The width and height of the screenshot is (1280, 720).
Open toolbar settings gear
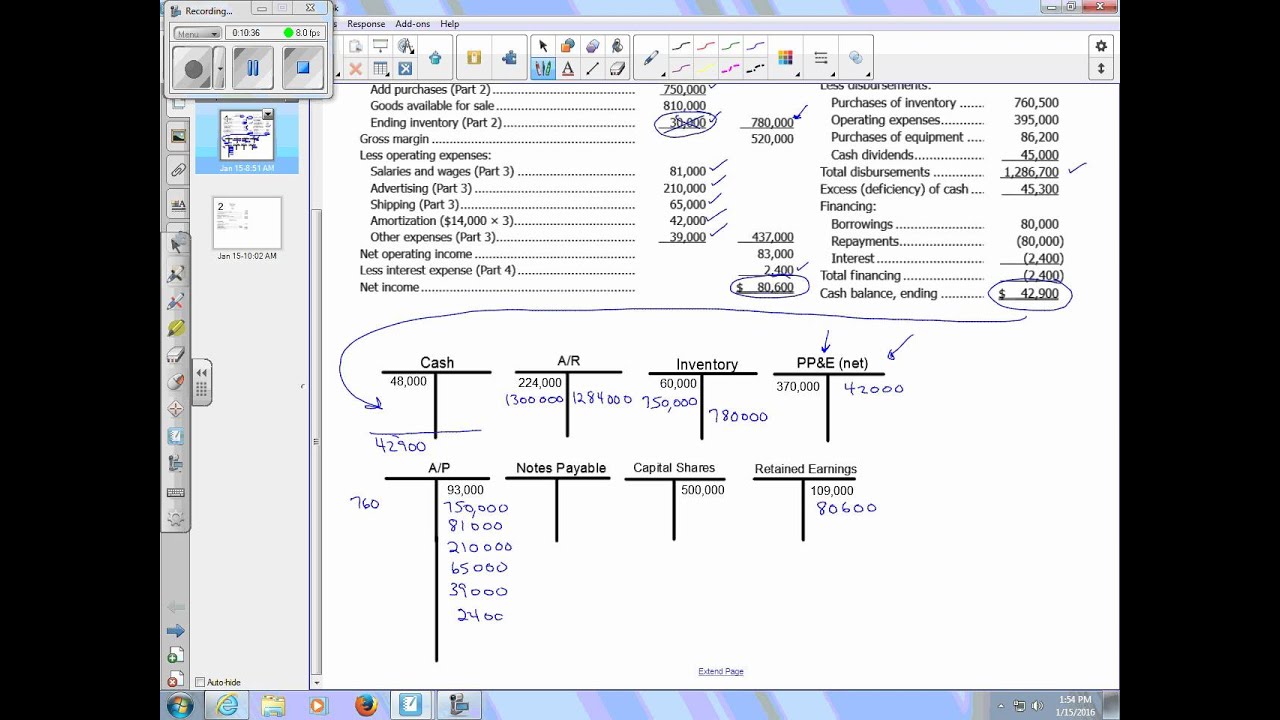[1101, 46]
